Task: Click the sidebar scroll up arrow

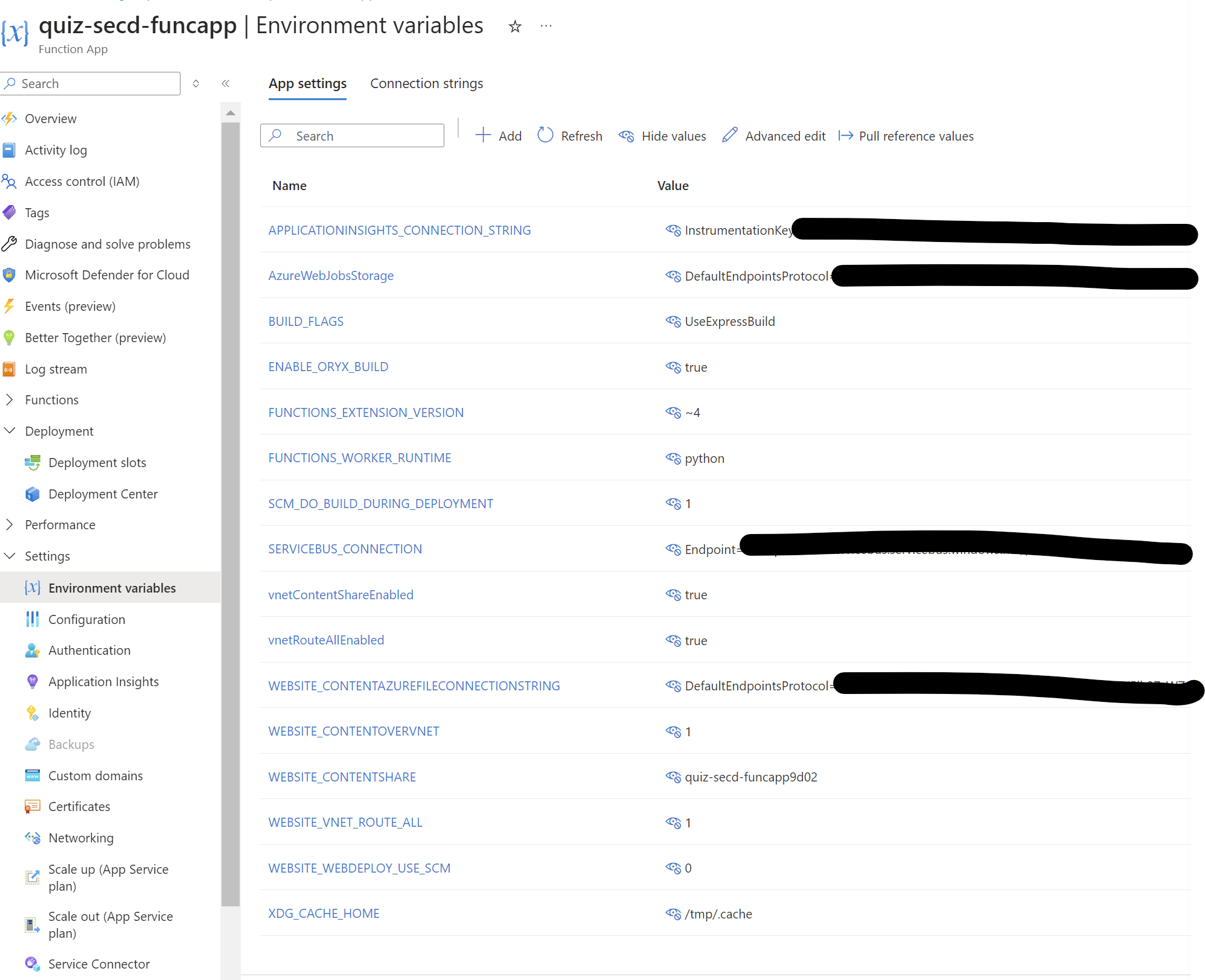Action: (x=231, y=113)
